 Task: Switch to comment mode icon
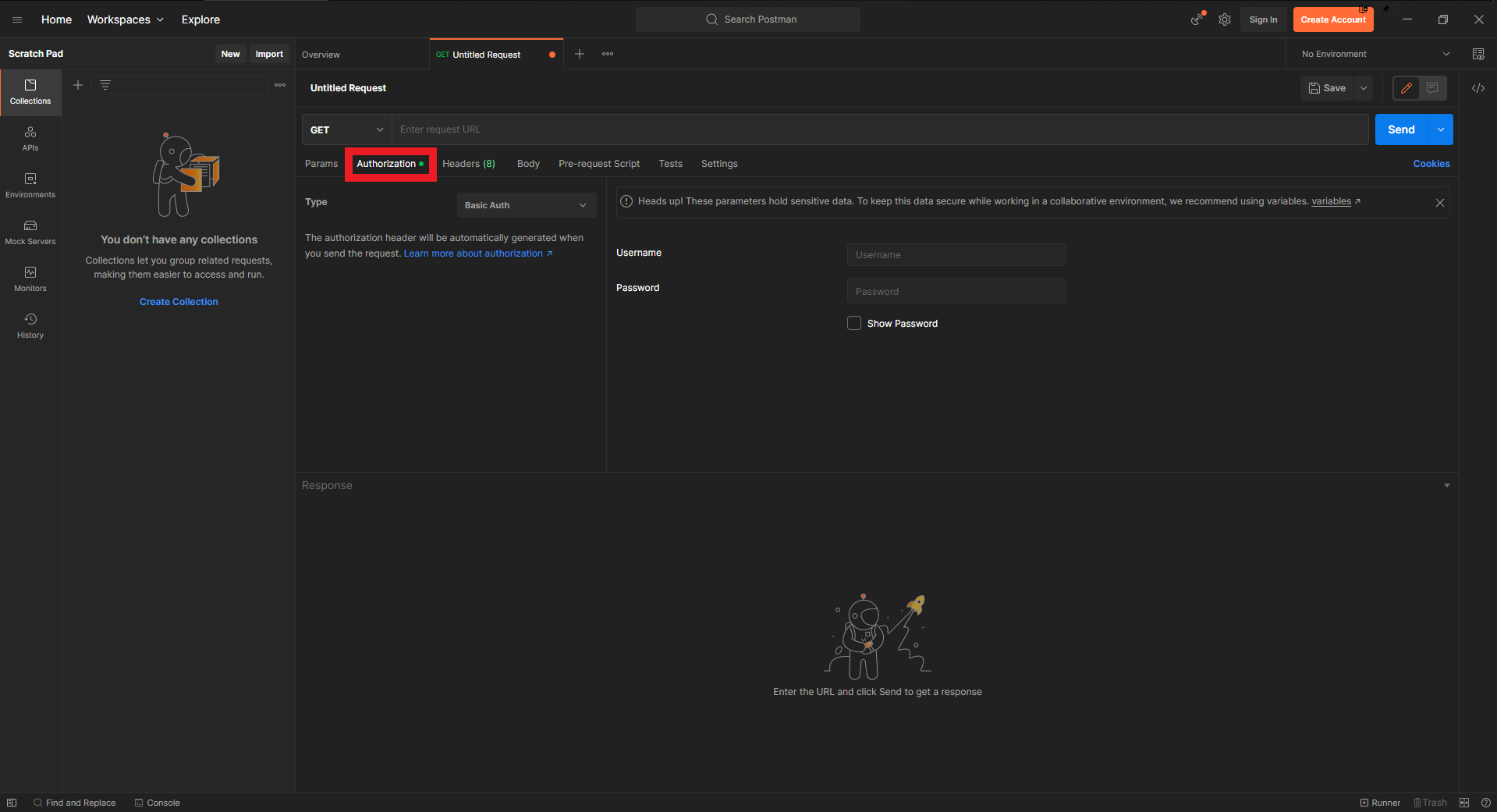pyautogui.click(x=1432, y=88)
